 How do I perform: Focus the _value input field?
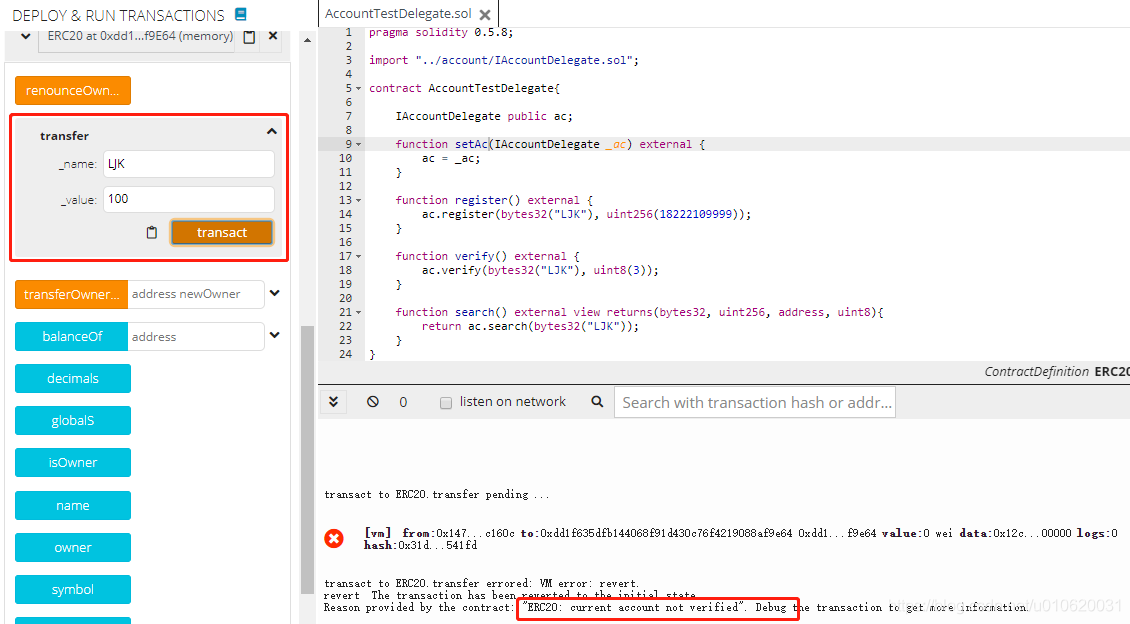tap(189, 199)
